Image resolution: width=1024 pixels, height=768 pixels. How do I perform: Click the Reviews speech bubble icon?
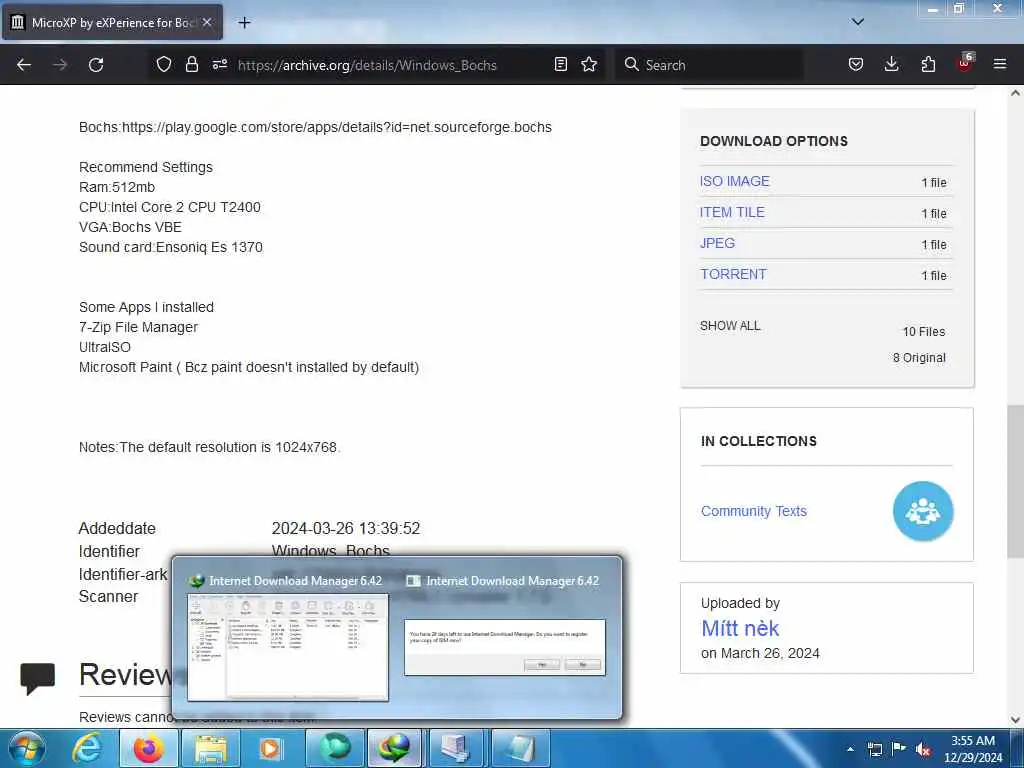(38, 678)
